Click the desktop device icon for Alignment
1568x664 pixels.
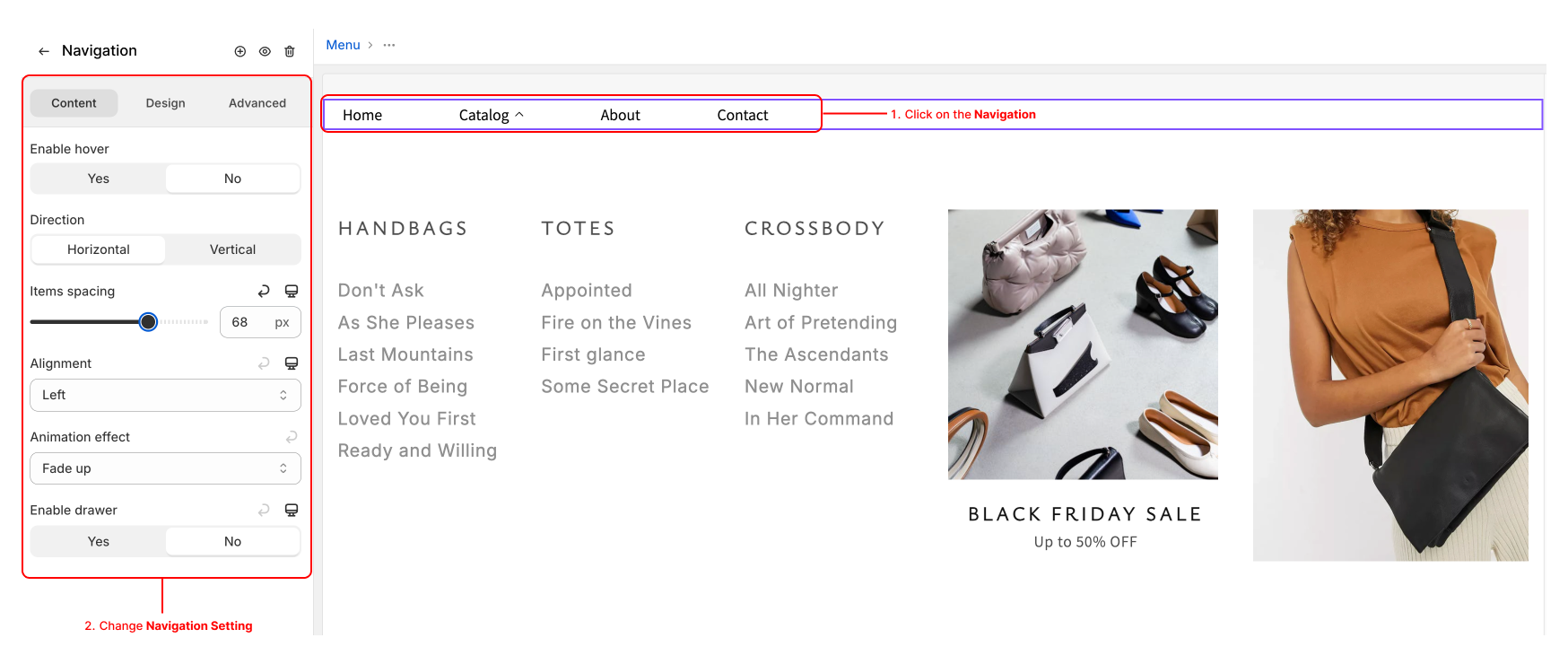pyautogui.click(x=292, y=363)
